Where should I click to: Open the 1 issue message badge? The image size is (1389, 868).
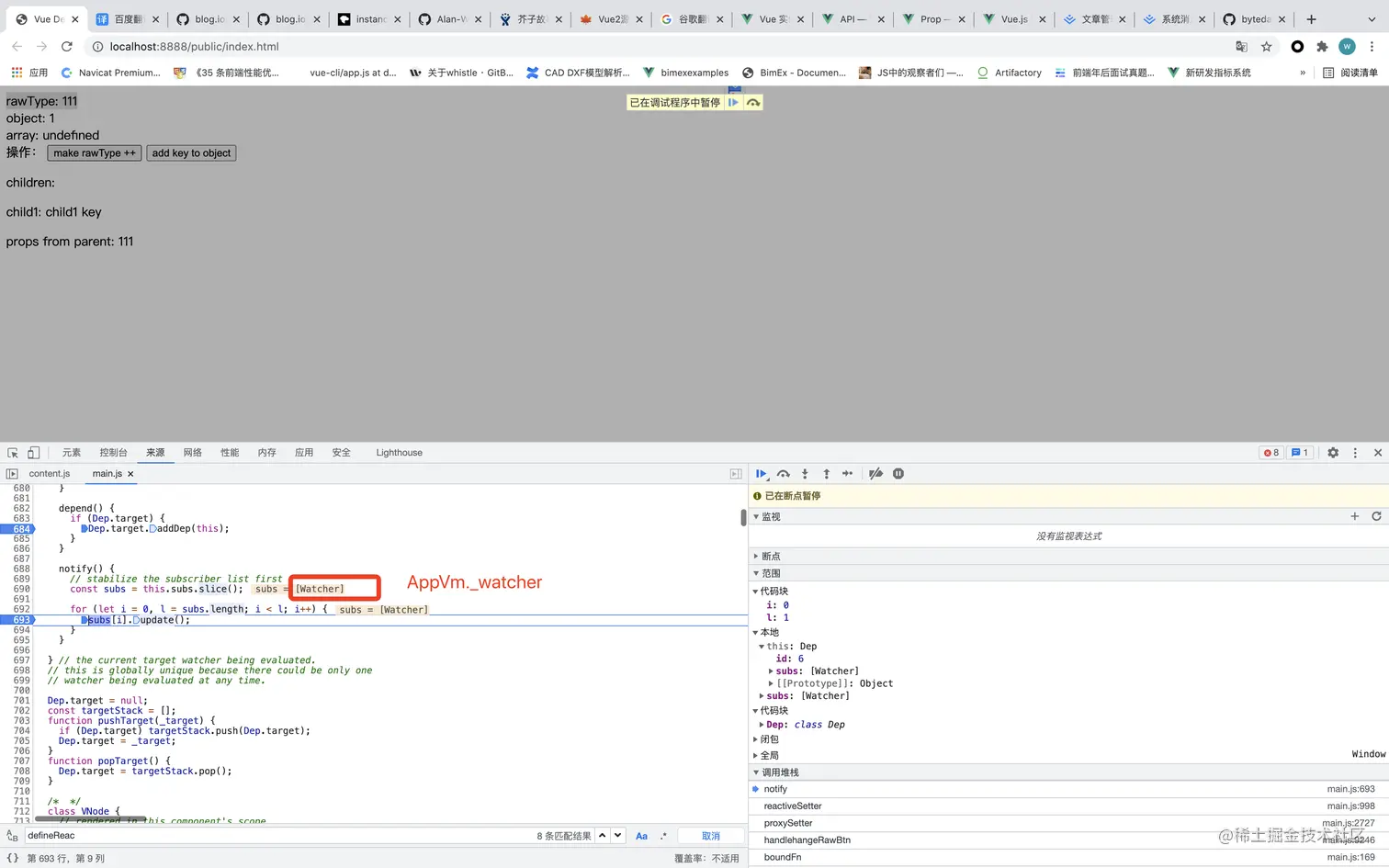point(1300,453)
